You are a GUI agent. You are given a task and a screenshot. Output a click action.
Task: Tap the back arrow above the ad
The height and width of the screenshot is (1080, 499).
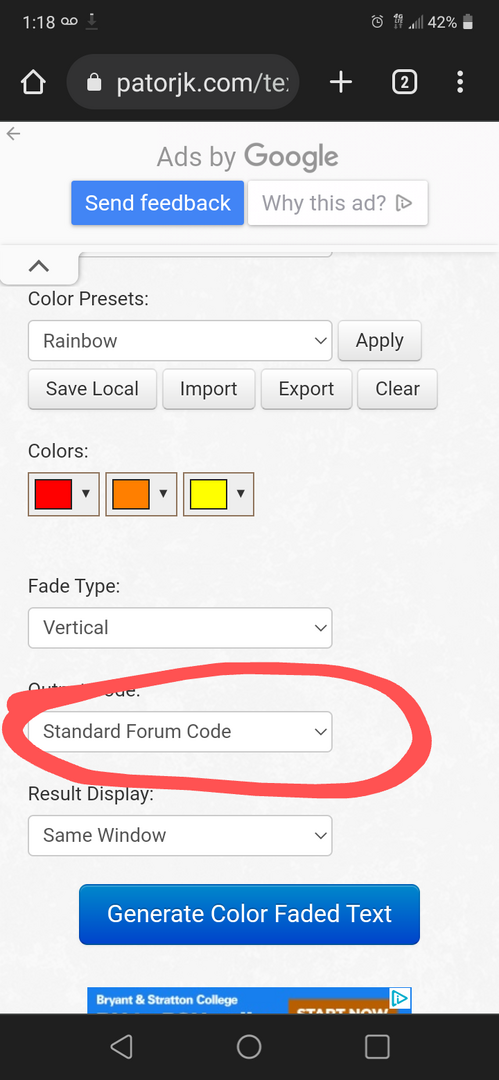point(13,134)
